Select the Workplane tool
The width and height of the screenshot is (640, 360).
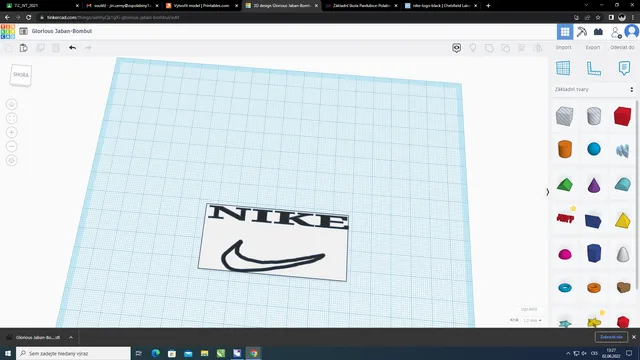coord(563,68)
